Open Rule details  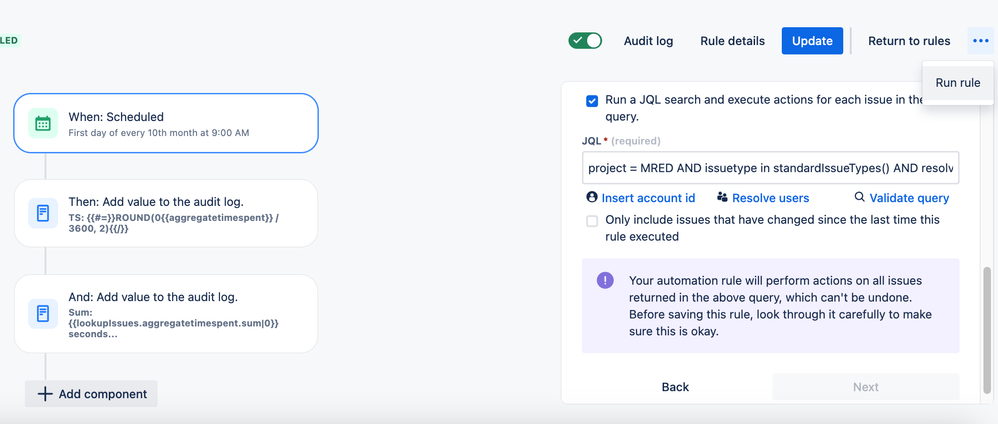733,41
